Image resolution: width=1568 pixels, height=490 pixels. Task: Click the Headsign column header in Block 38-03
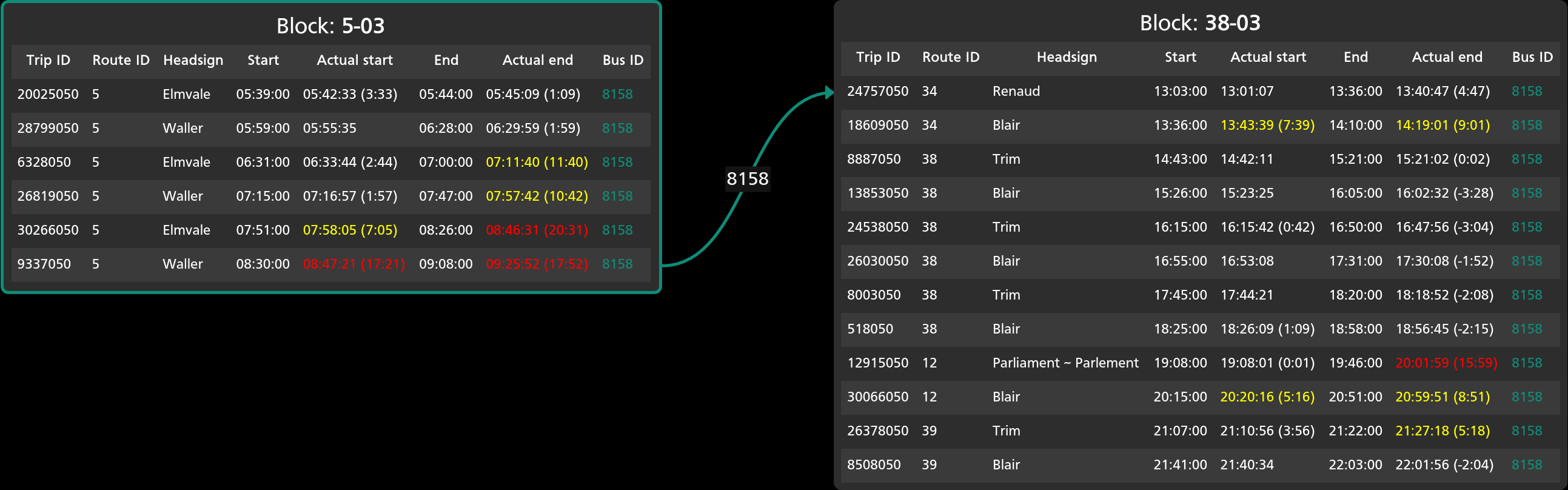pos(1066,57)
